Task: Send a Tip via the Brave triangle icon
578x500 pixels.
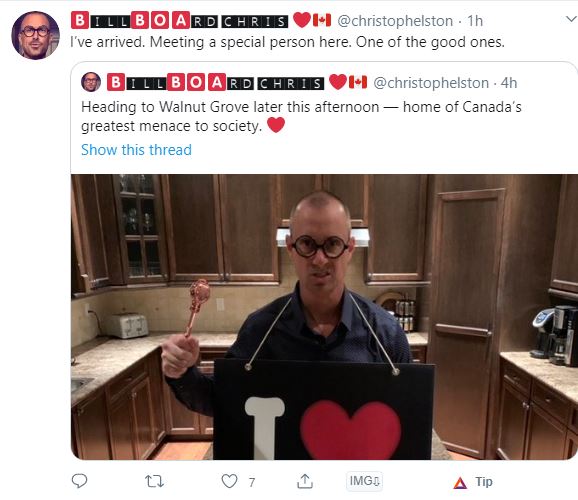Action: (x=473, y=482)
